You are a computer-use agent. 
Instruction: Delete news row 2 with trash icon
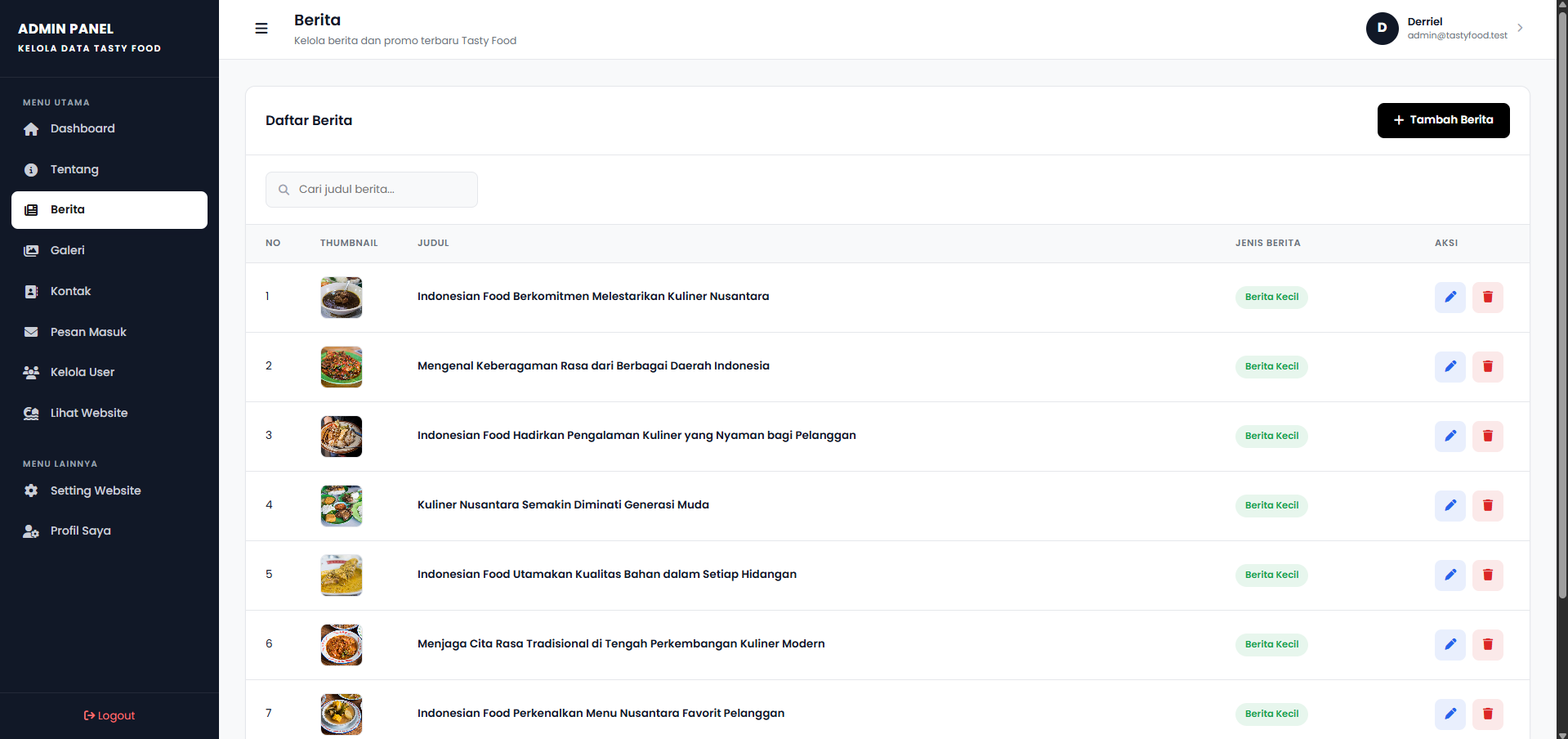(x=1488, y=366)
